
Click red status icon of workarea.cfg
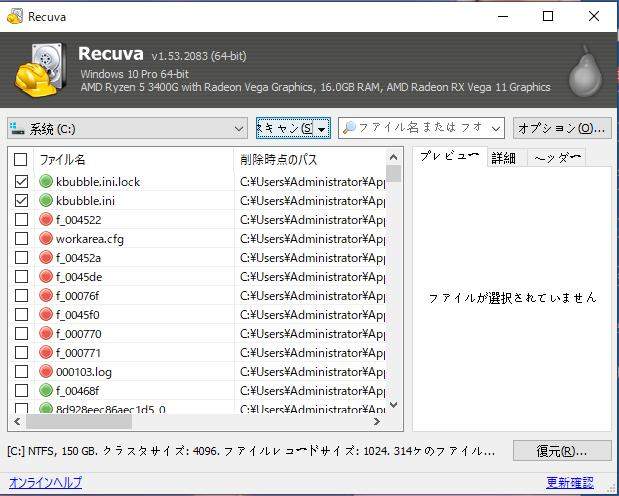[46, 239]
